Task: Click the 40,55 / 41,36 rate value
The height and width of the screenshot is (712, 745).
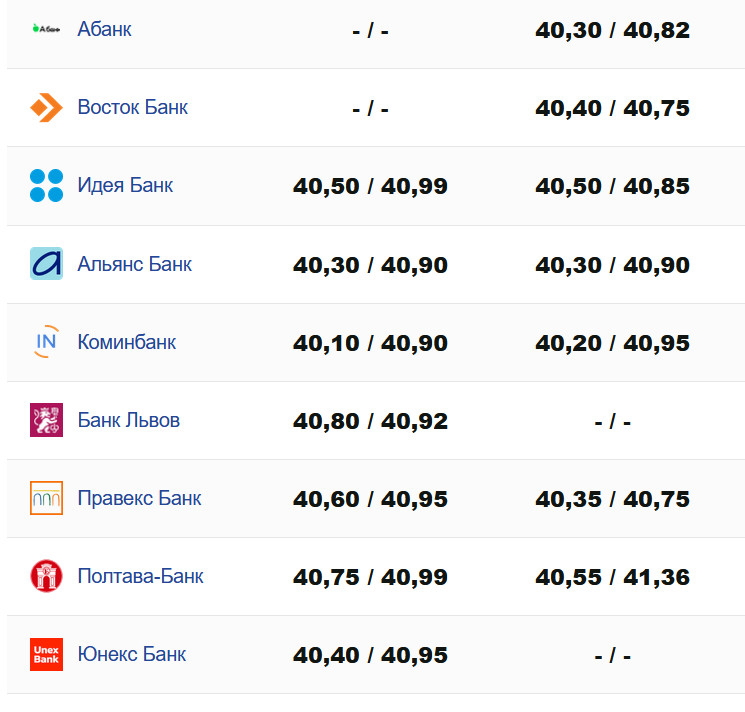Action: (x=612, y=577)
